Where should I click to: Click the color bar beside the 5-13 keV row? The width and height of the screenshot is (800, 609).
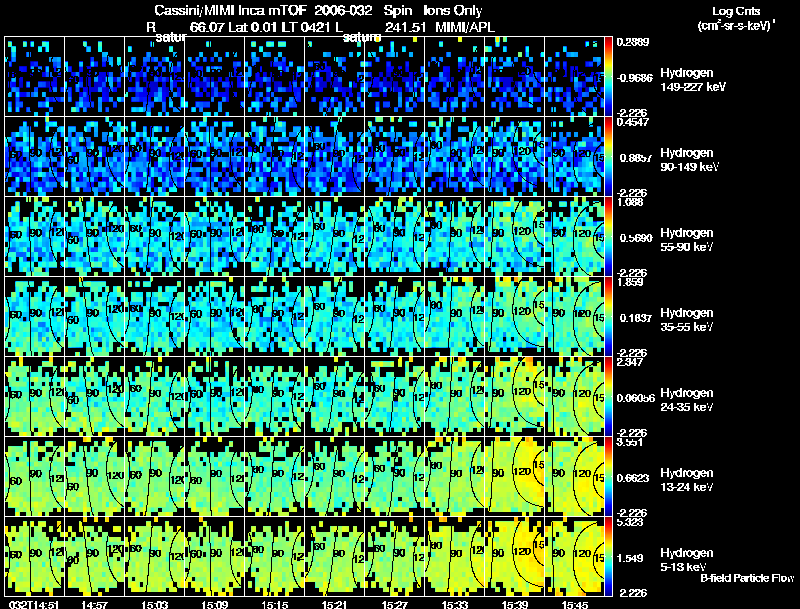point(609,557)
